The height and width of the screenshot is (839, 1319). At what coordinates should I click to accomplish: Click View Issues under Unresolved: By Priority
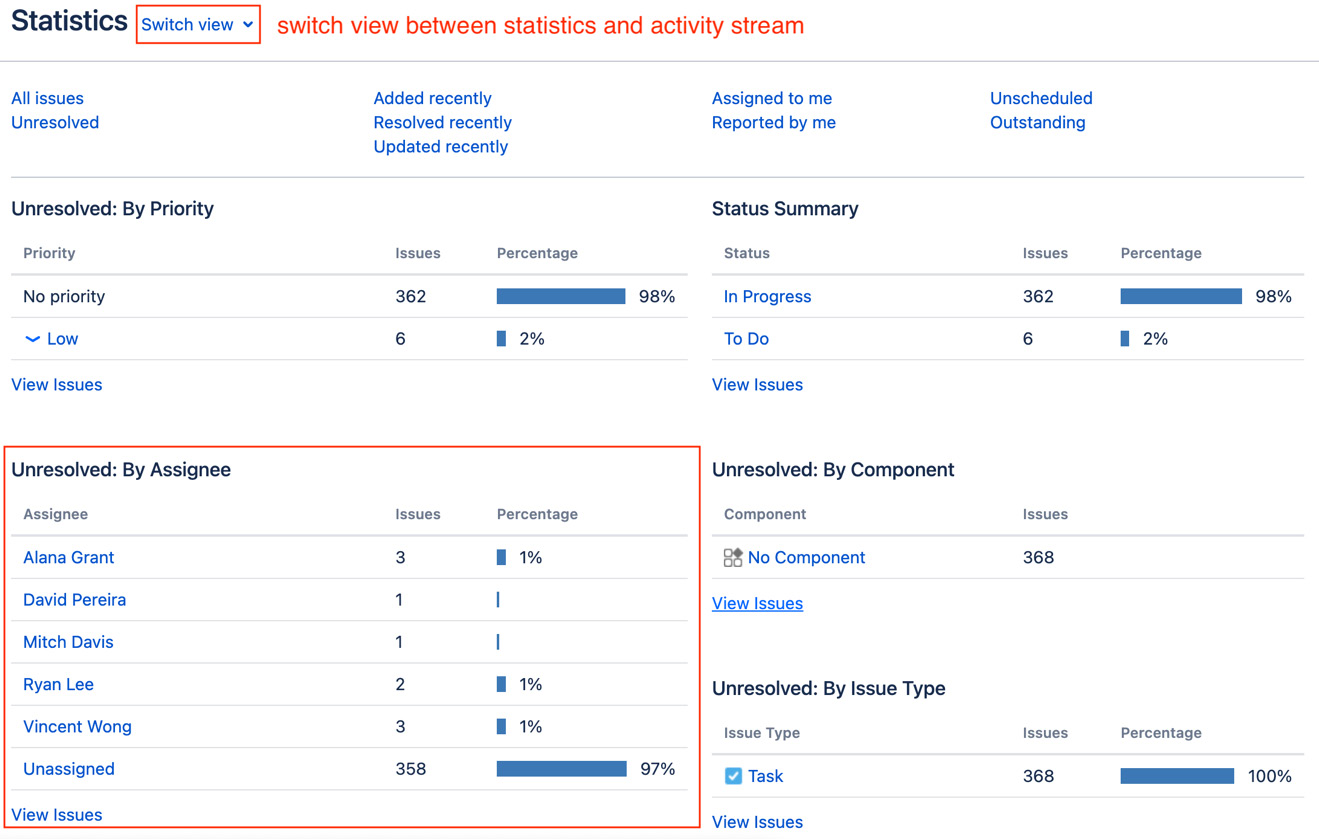point(56,384)
